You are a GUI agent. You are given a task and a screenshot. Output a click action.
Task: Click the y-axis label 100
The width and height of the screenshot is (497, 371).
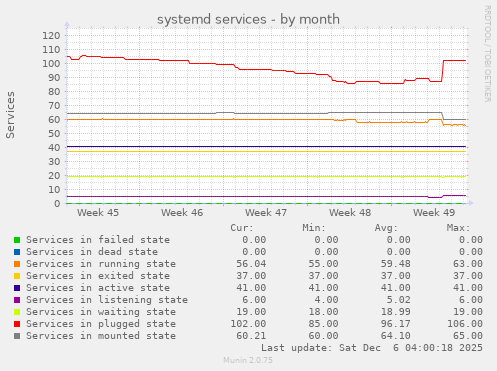[x=51, y=64]
